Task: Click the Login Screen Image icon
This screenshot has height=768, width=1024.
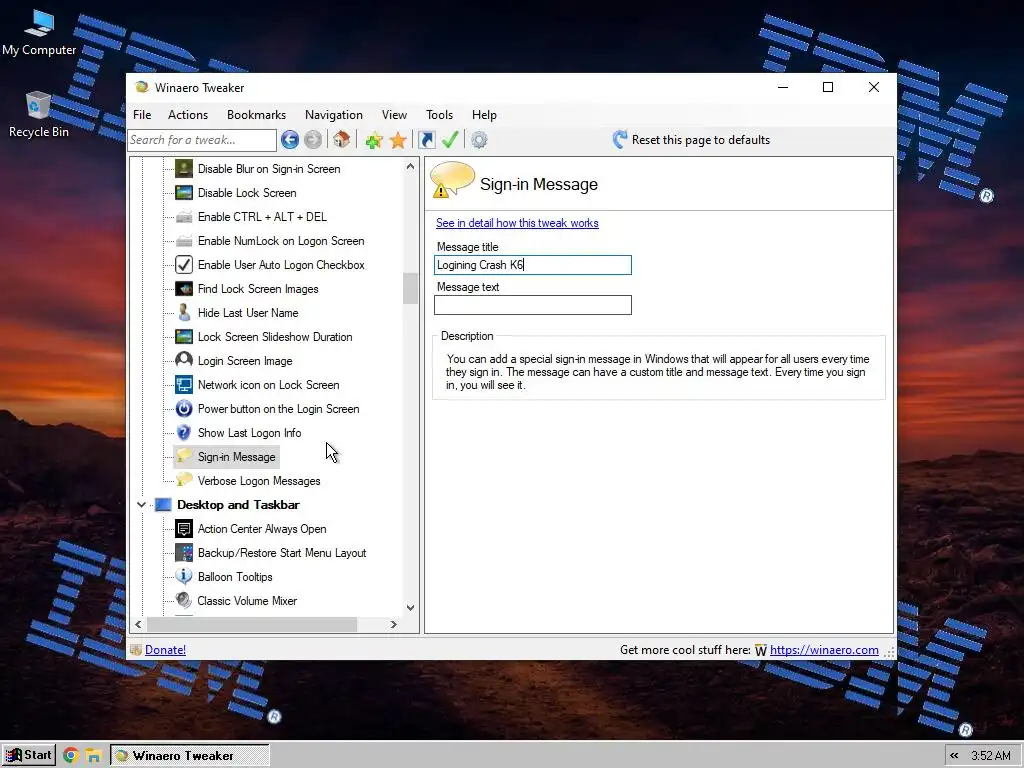Action: point(184,360)
